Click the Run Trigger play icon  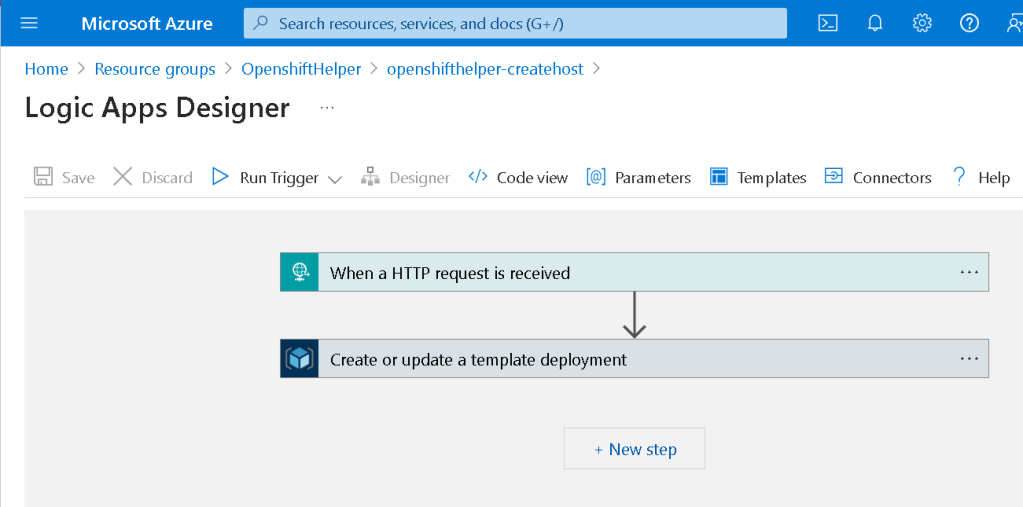(221, 177)
